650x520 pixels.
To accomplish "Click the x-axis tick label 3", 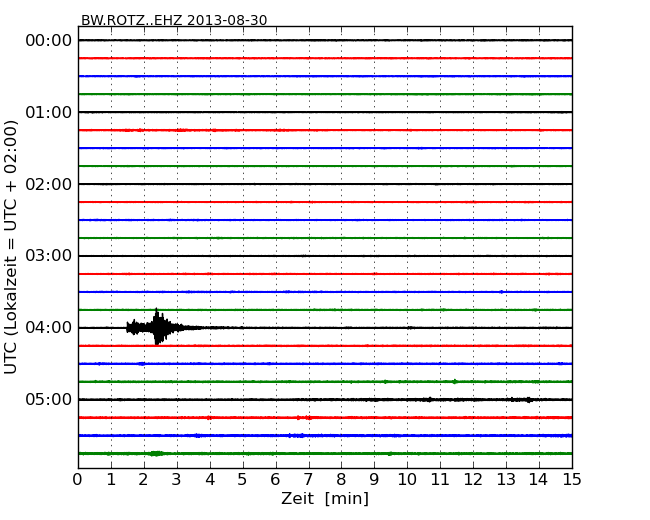I will tap(177, 480).
